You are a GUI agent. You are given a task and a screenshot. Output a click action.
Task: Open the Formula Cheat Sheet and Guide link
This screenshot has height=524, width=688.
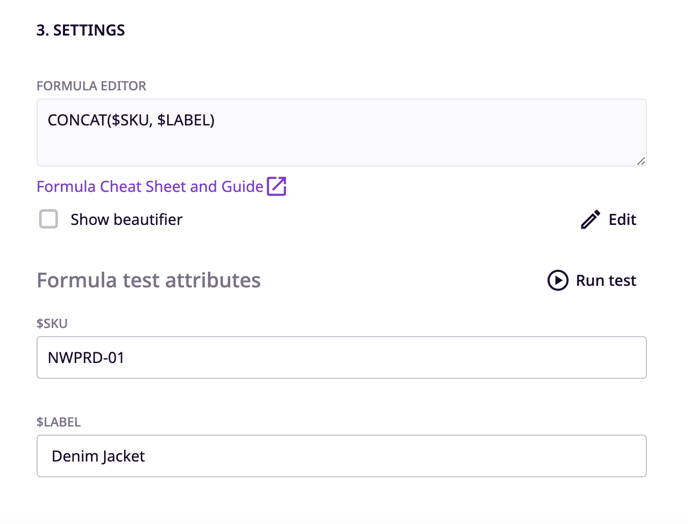point(150,187)
